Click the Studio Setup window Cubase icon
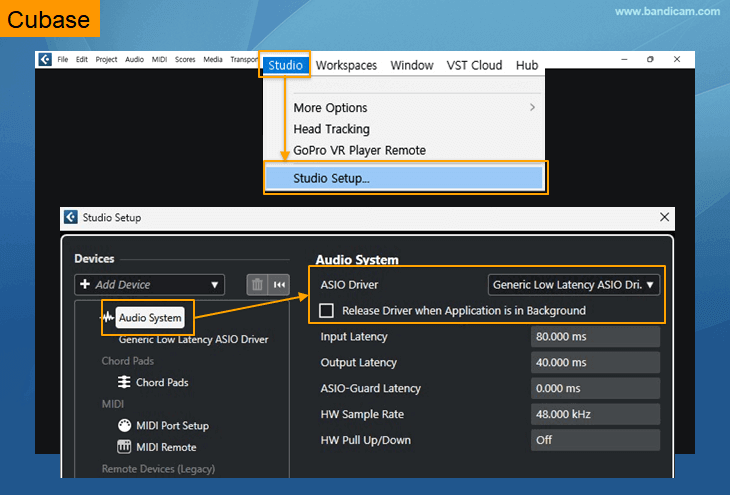The width and height of the screenshot is (730, 495). click(71, 217)
